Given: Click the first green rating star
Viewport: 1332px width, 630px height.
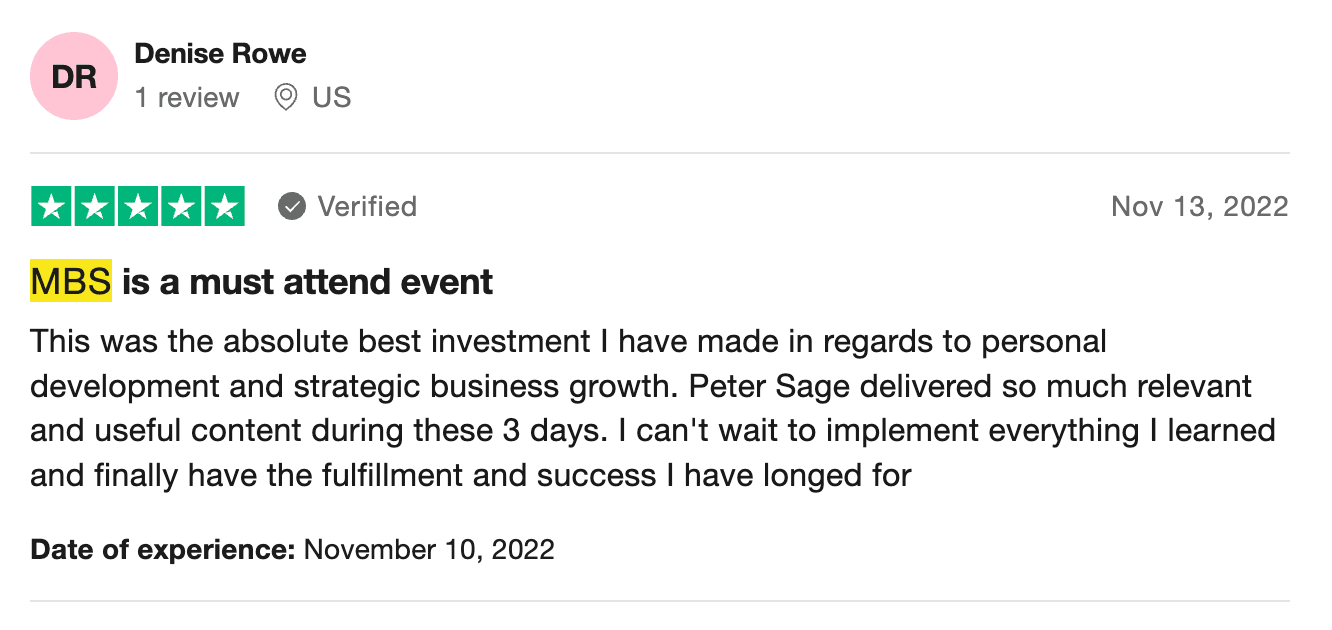Looking at the screenshot, I should [x=53, y=207].
